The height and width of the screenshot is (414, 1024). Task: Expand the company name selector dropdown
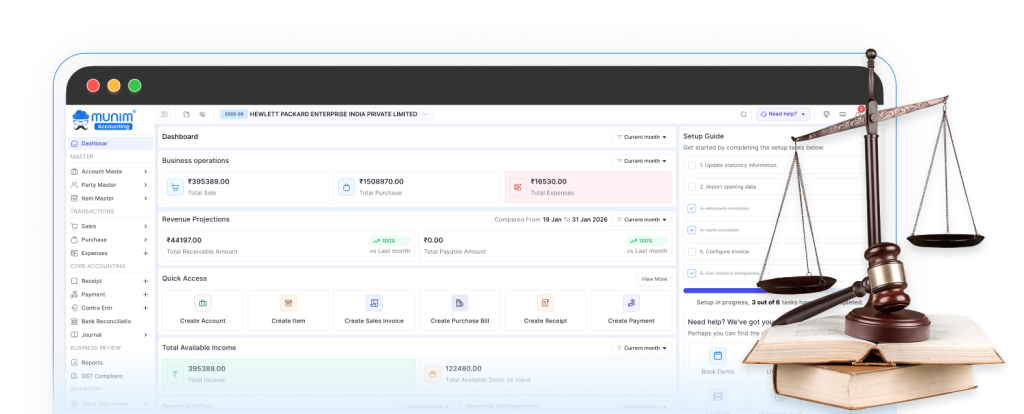pos(425,115)
